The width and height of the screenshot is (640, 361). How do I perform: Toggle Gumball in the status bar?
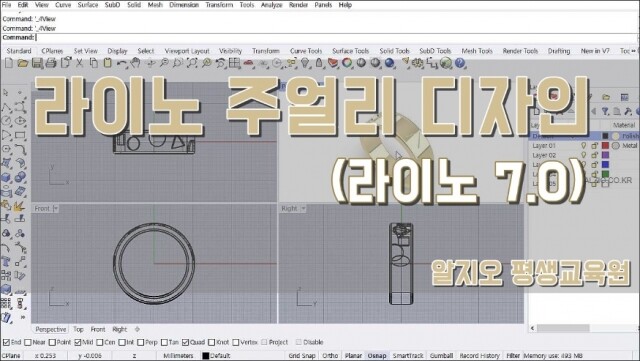pyautogui.click(x=441, y=356)
